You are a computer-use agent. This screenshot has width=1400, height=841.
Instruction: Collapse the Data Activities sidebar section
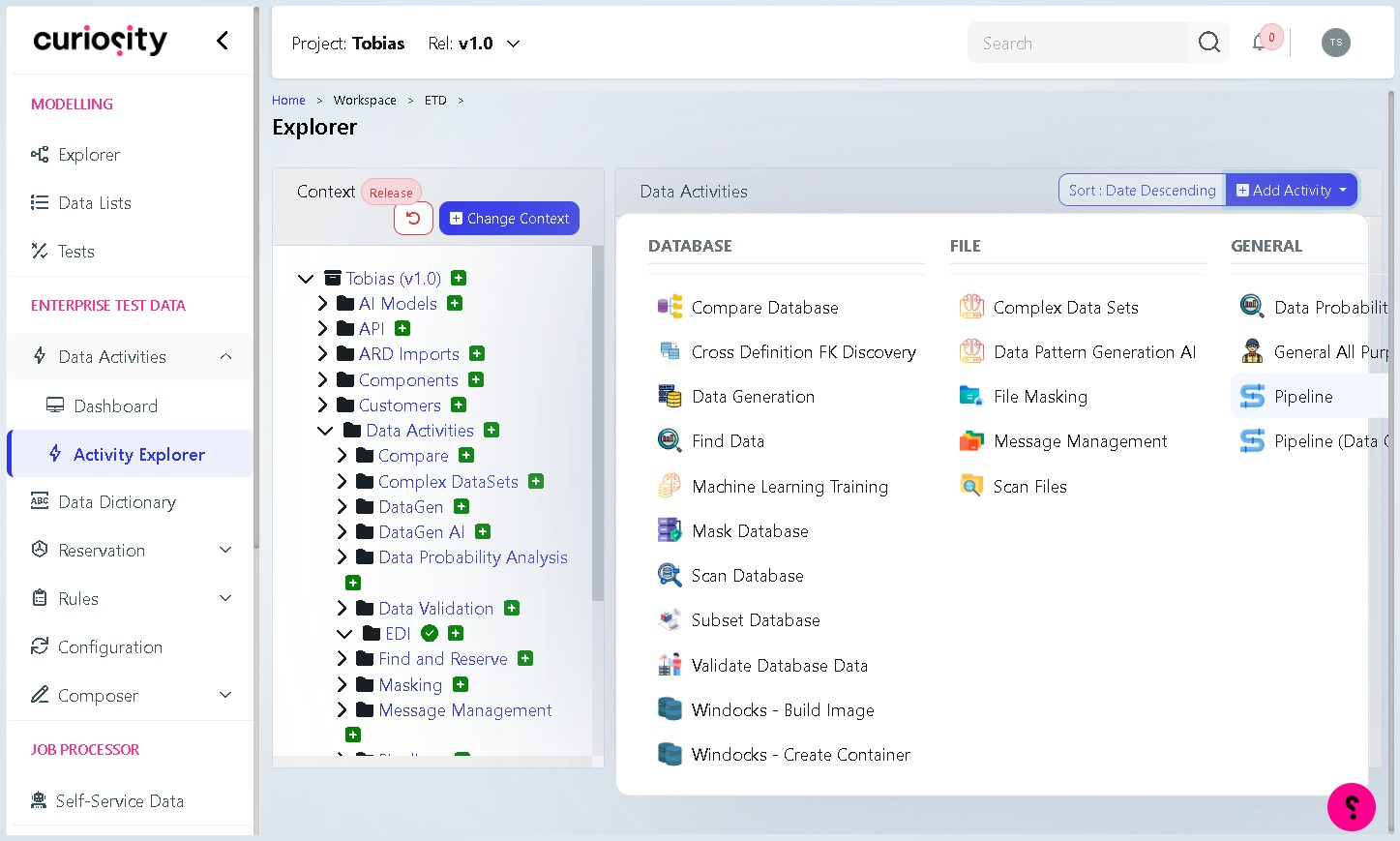pyautogui.click(x=225, y=356)
